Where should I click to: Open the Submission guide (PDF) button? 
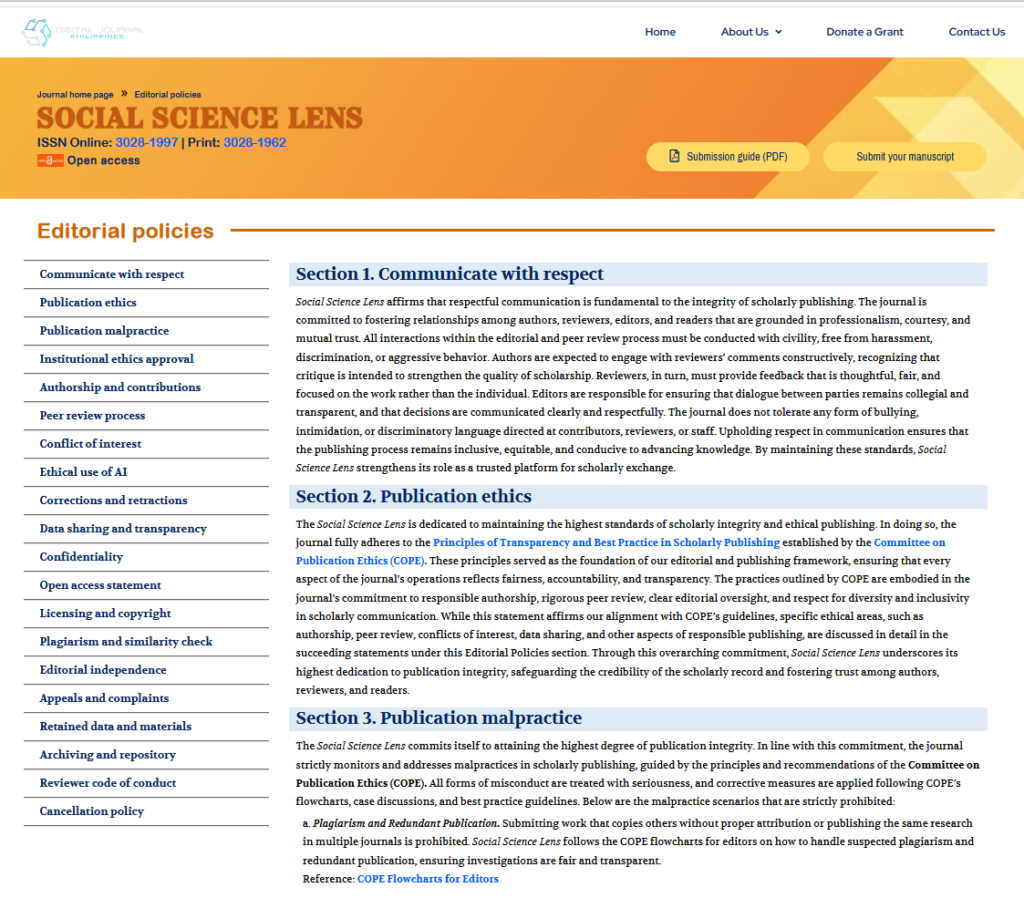[728, 157]
